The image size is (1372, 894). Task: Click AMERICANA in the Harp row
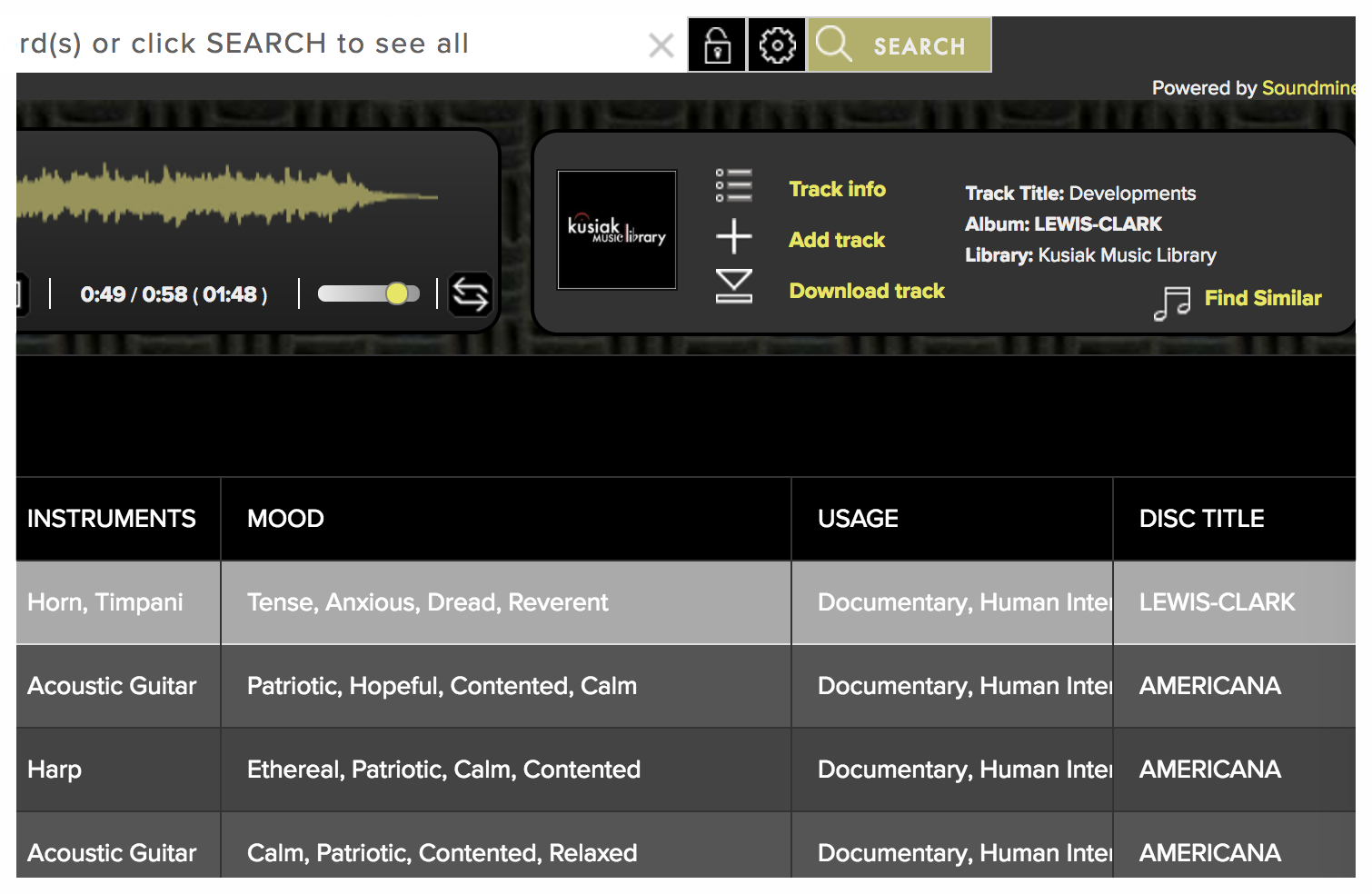(1235, 770)
